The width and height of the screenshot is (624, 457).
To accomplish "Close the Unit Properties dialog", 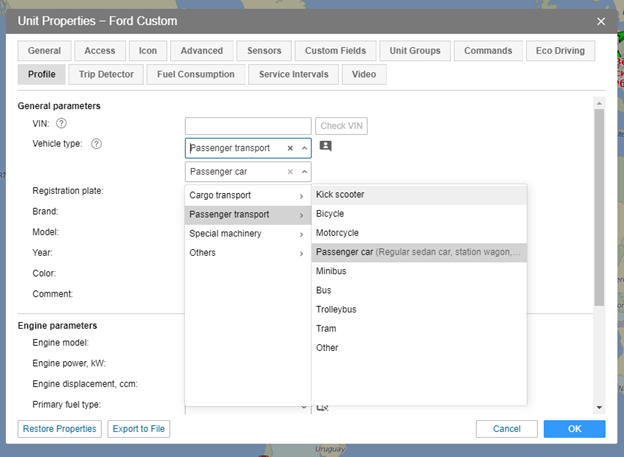I will click(x=601, y=21).
